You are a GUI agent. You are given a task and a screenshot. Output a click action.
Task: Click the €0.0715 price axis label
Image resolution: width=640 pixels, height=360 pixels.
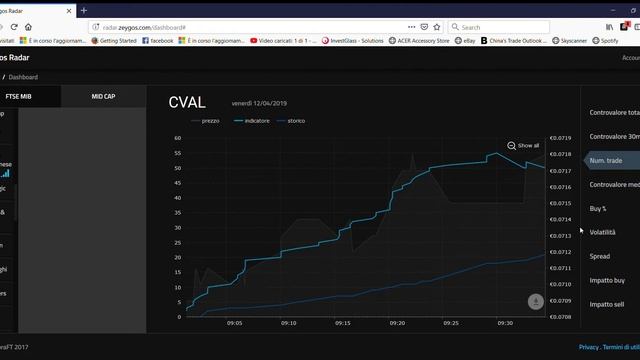pos(560,203)
